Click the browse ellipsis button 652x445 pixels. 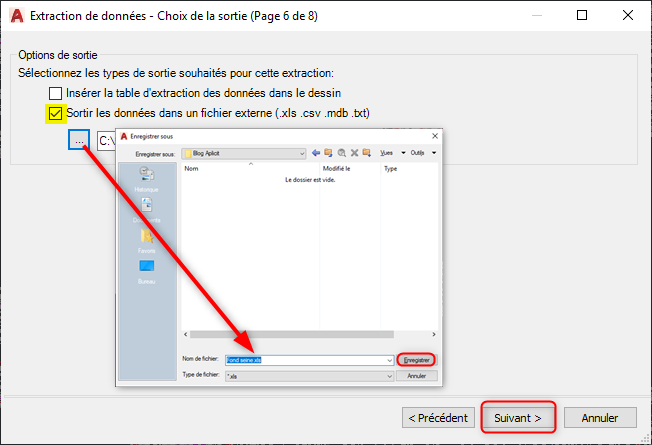pyautogui.click(x=79, y=141)
